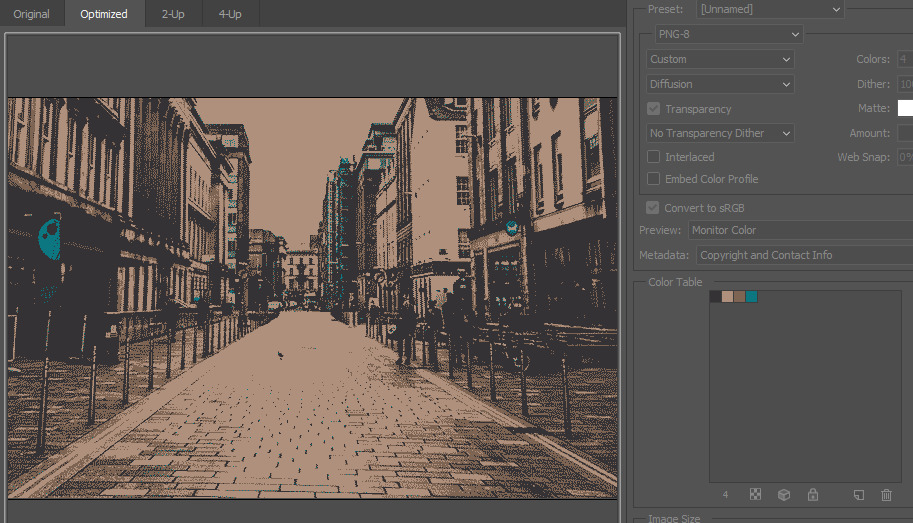Viewport: 913px width, 523px height.
Task: Open the 2-Up comparison tab
Action: click(173, 14)
